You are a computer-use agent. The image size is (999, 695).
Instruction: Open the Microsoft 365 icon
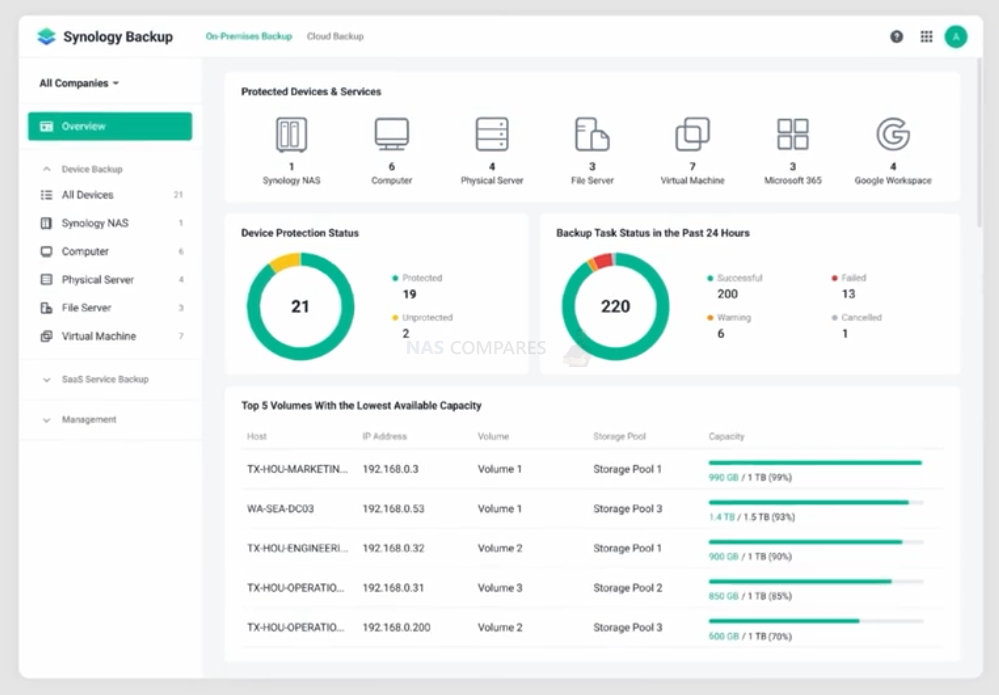793,134
